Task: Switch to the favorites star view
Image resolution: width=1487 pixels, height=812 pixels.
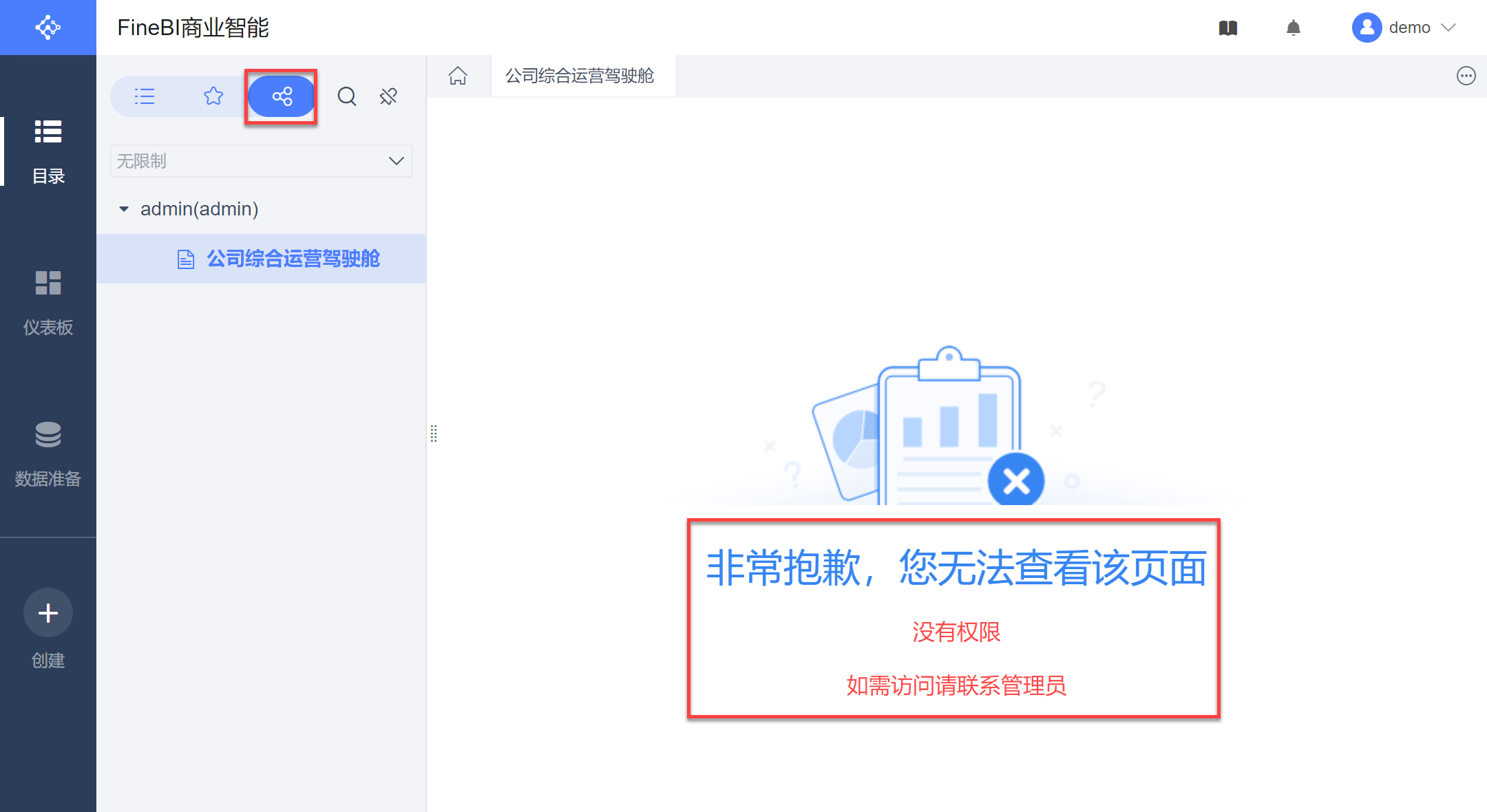Action: point(213,96)
